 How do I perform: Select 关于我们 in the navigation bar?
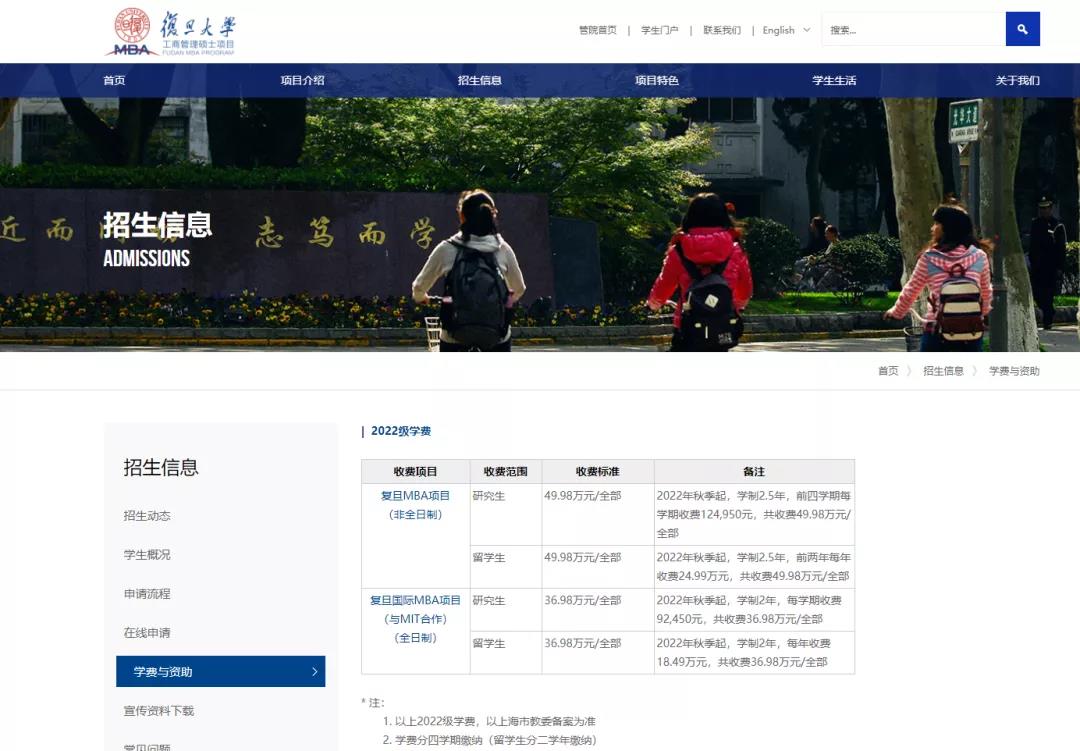[1017, 80]
